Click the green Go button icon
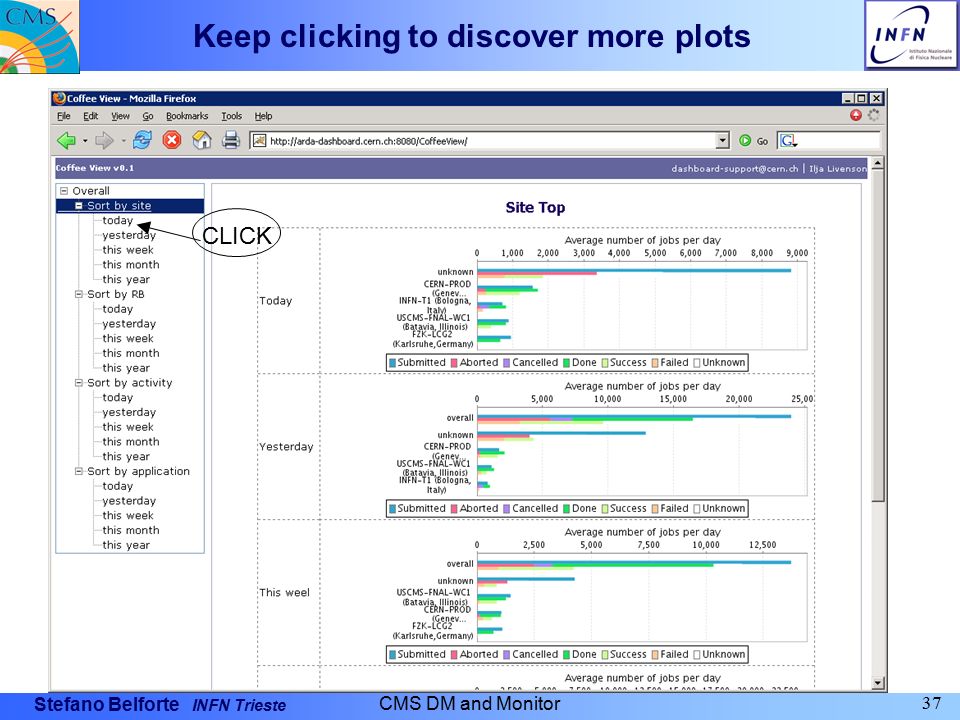This screenshot has height=720, width=960. pos(744,140)
